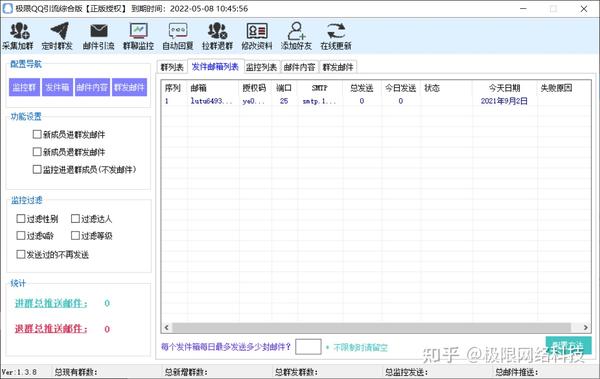Check 监控进退群成员(不发邮件) option
This screenshot has width=600, height=379.
coord(37,169)
